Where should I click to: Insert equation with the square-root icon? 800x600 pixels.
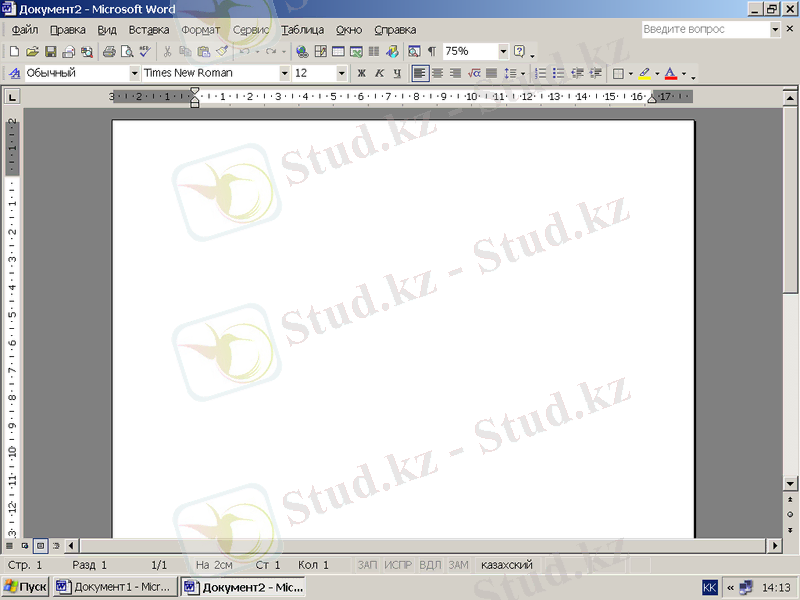474,73
